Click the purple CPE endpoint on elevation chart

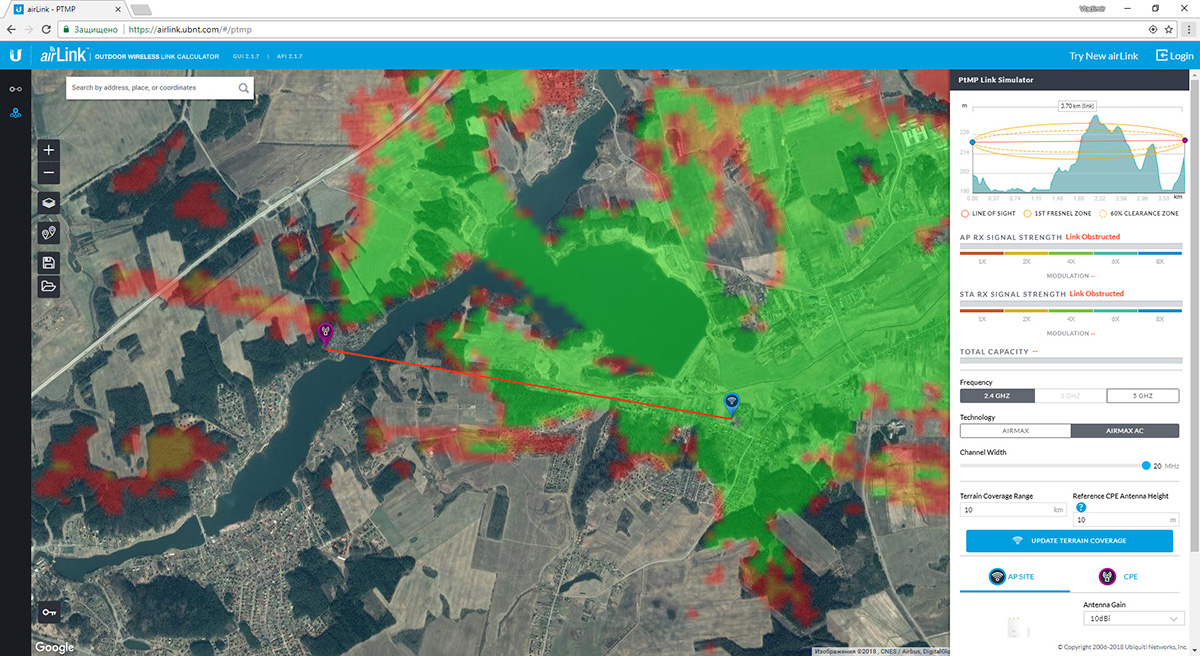(1185, 141)
